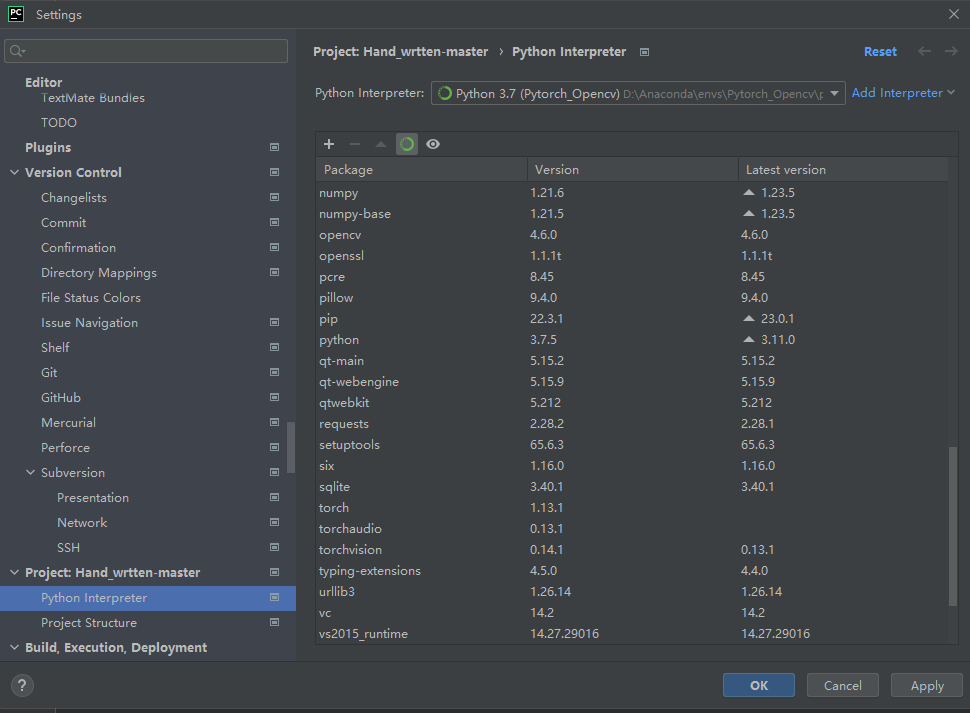The height and width of the screenshot is (713, 970).
Task: Click the project-level icon next to Python Interpreter title
Action: coord(644,52)
